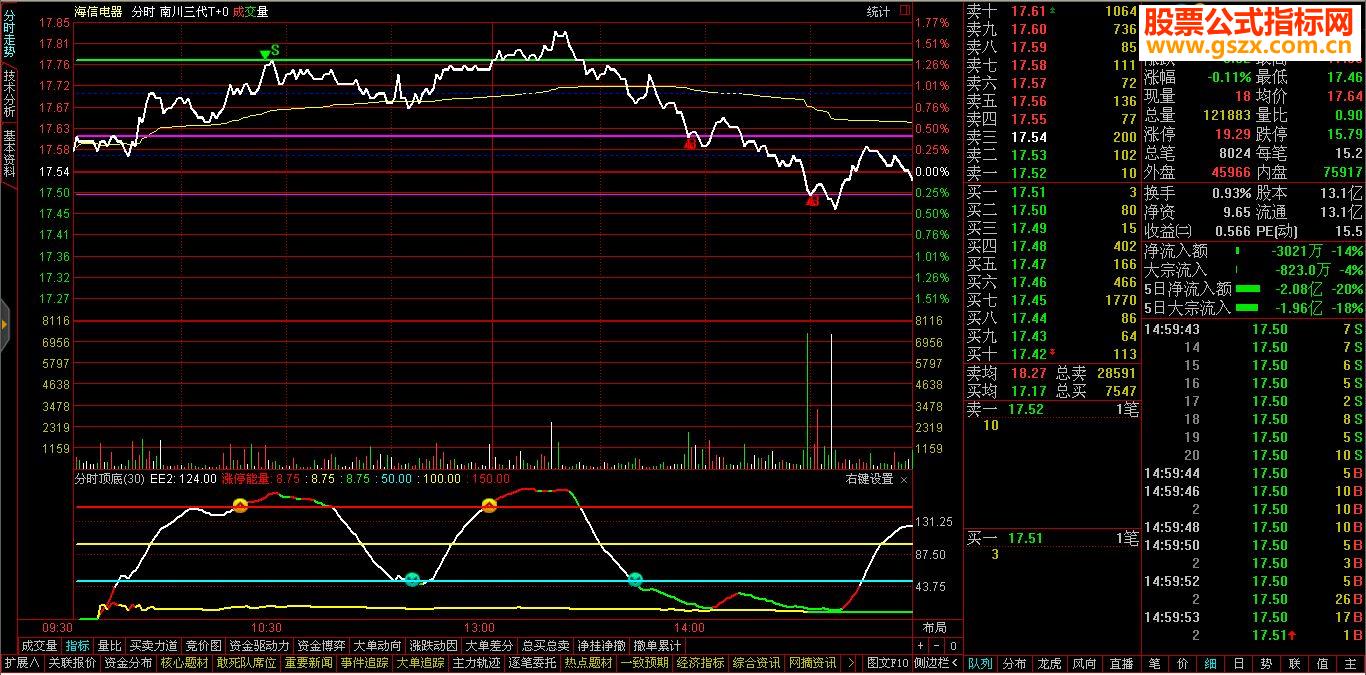Click the red B marker near 17.58

(x=690, y=144)
